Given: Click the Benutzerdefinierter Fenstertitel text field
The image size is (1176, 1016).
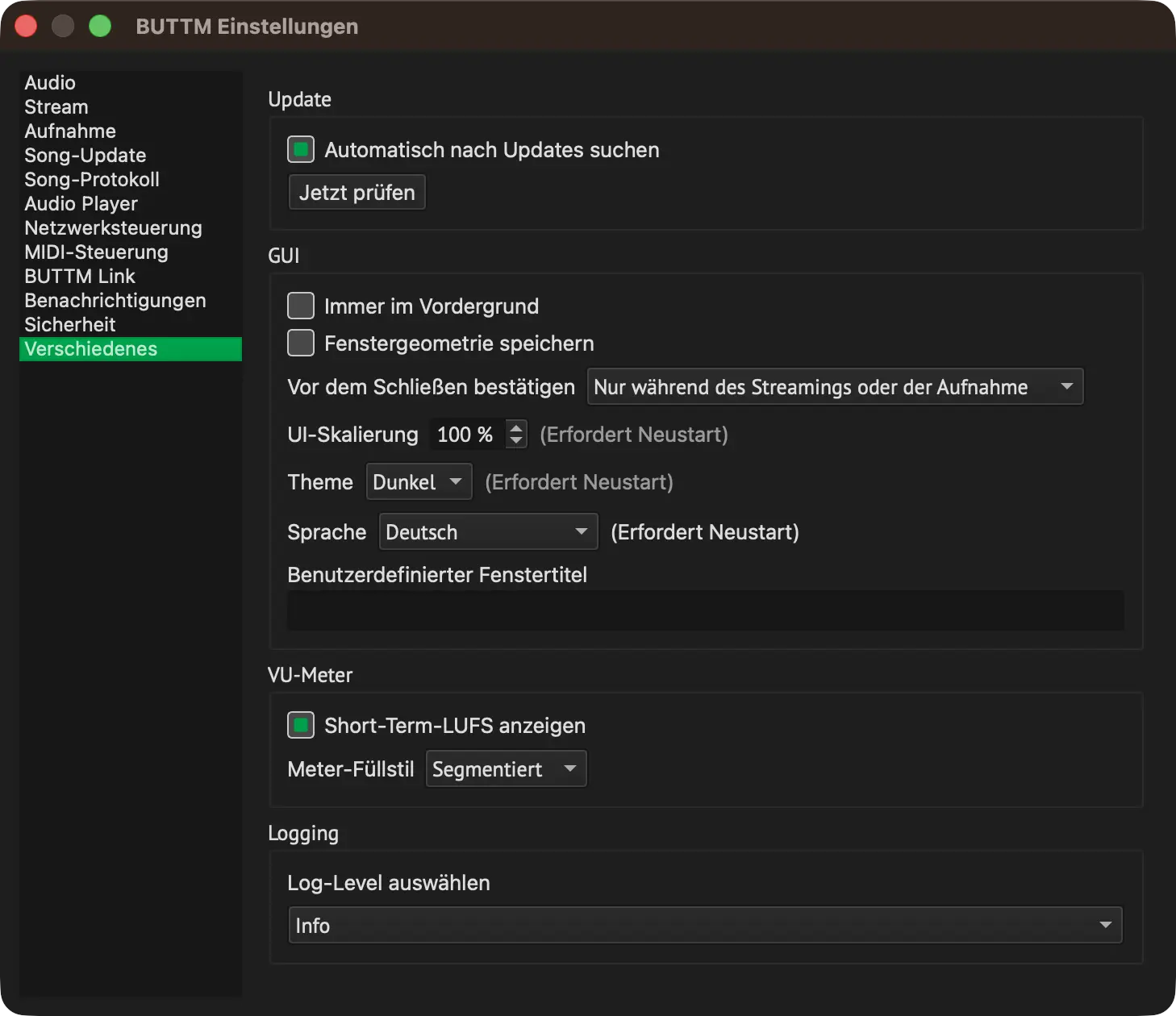Looking at the screenshot, I should (x=706, y=610).
